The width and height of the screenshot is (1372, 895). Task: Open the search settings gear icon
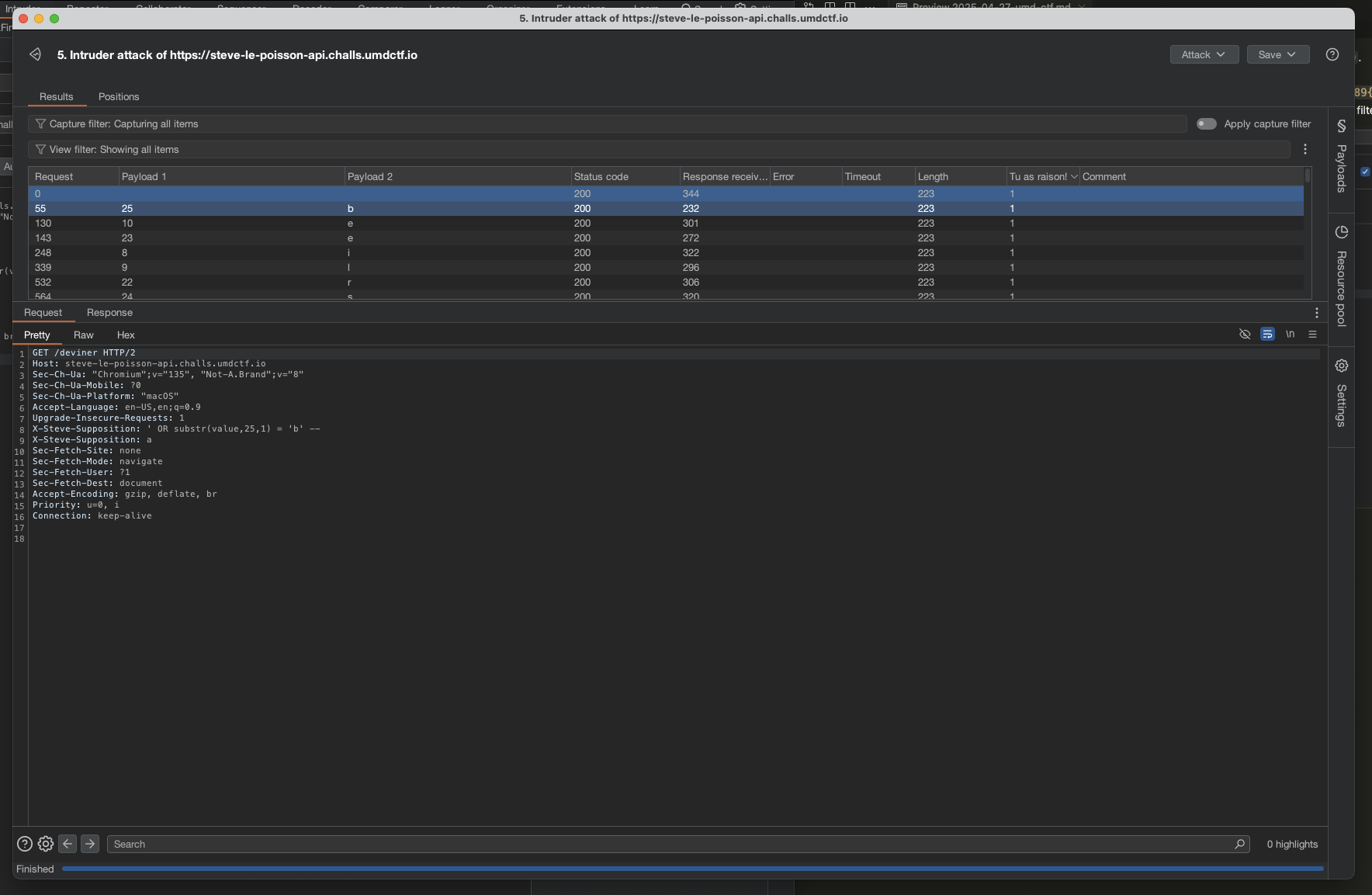pos(46,844)
